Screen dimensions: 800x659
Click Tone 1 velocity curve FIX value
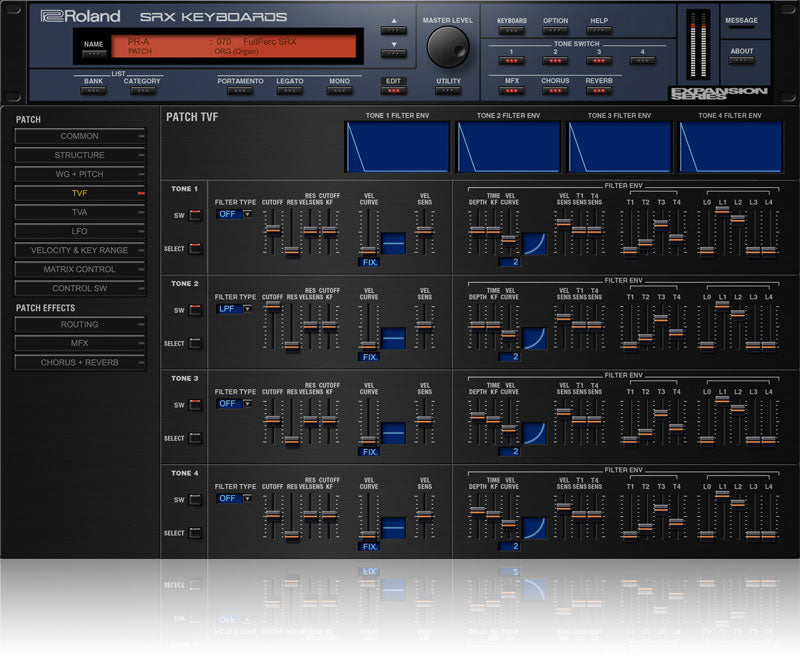pos(369,262)
